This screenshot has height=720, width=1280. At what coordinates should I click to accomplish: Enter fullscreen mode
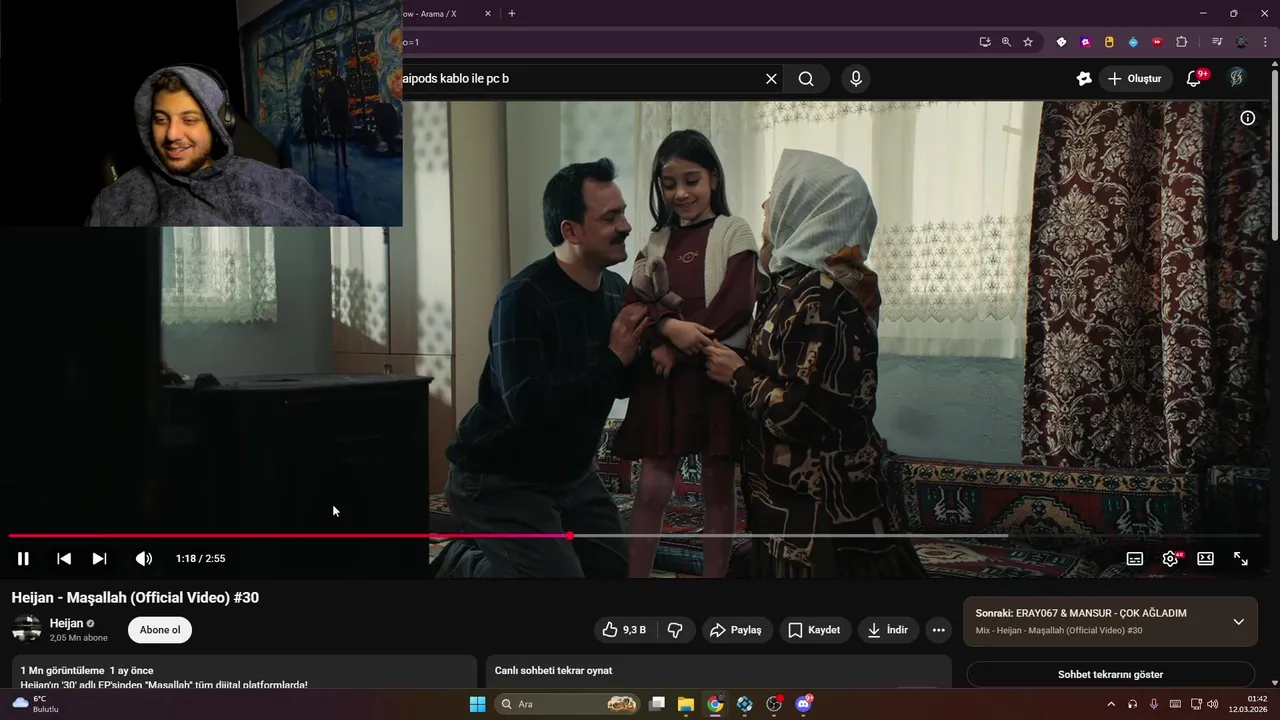(x=1241, y=559)
